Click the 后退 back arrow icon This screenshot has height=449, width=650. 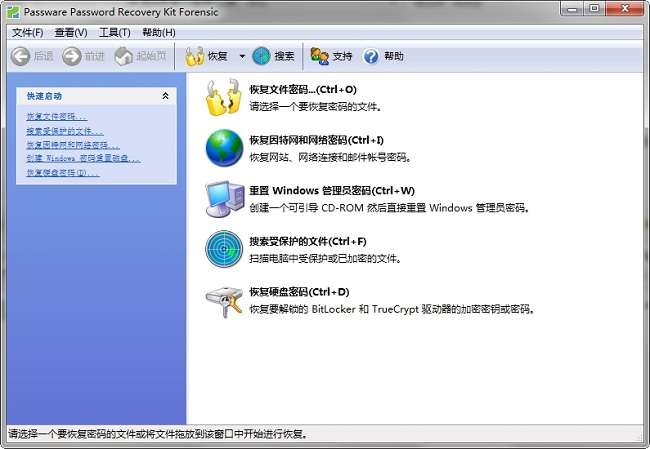tap(20, 56)
